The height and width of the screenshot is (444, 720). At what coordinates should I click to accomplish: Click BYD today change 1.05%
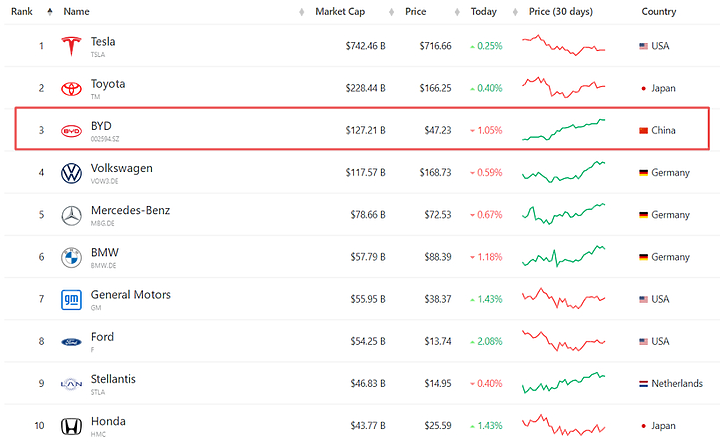tap(486, 130)
